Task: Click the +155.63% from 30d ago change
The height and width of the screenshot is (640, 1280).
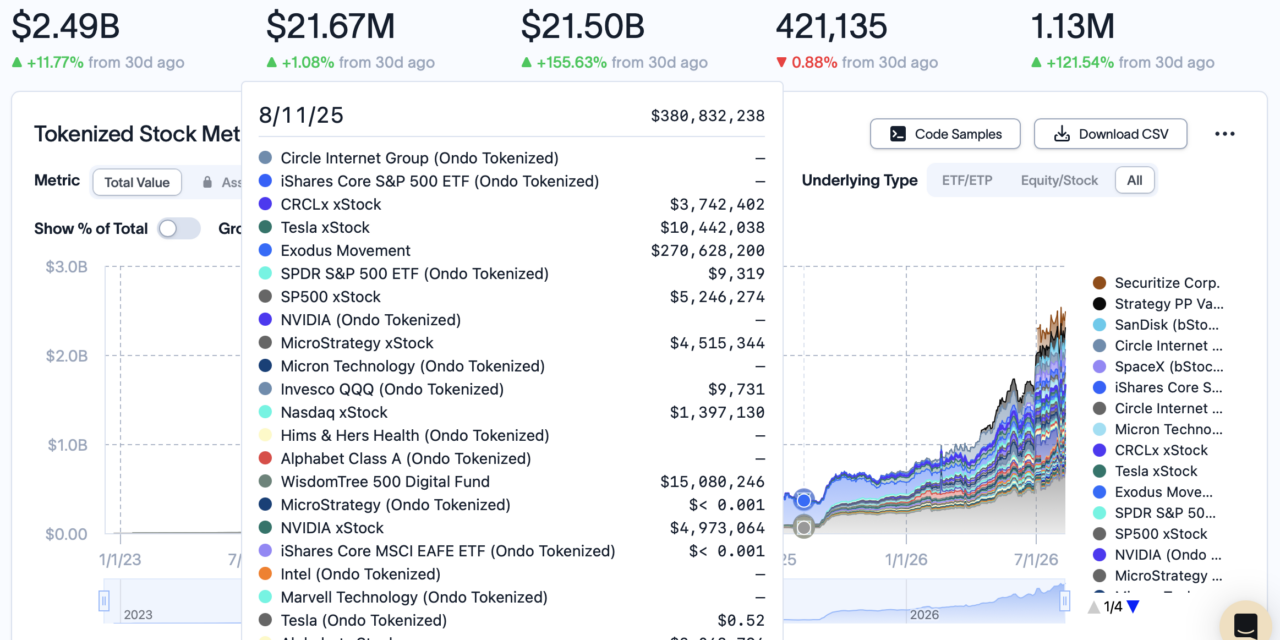Action: click(x=614, y=62)
